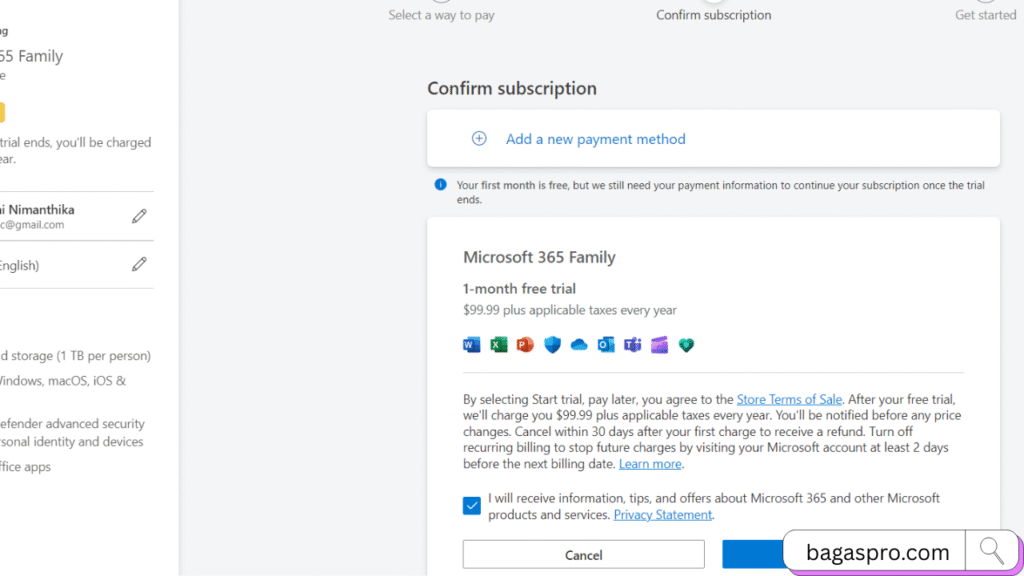Image resolution: width=1024 pixels, height=576 pixels.
Task: Open the PowerPoint app icon
Action: tap(525, 344)
